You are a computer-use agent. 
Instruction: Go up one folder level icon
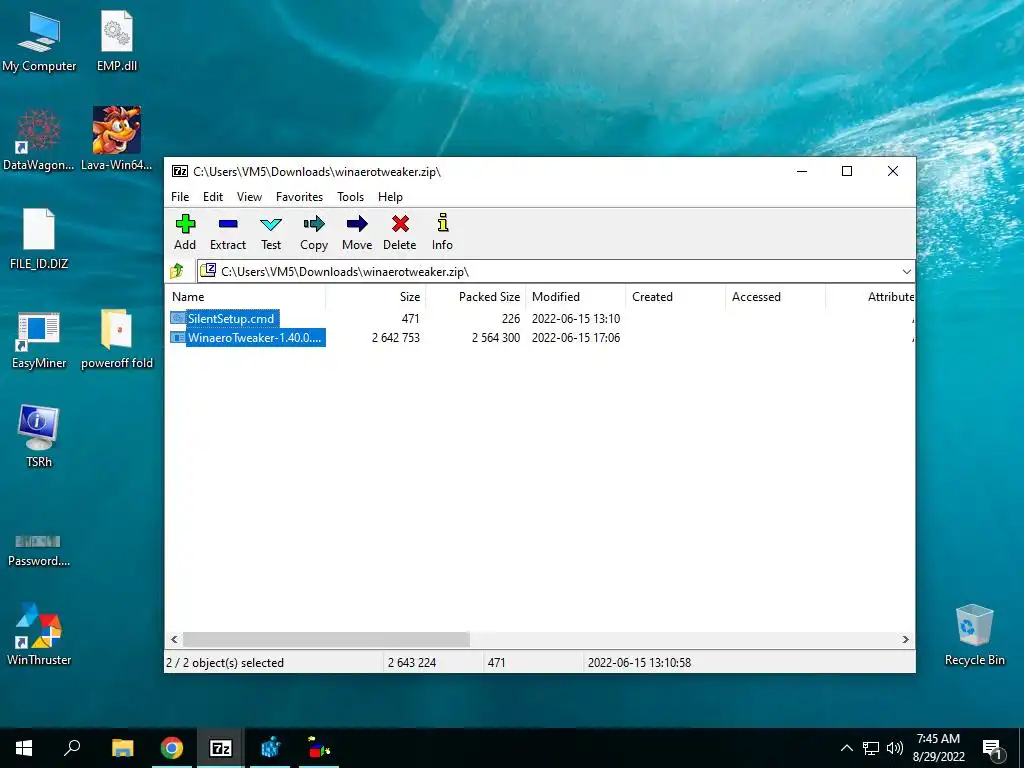point(177,271)
